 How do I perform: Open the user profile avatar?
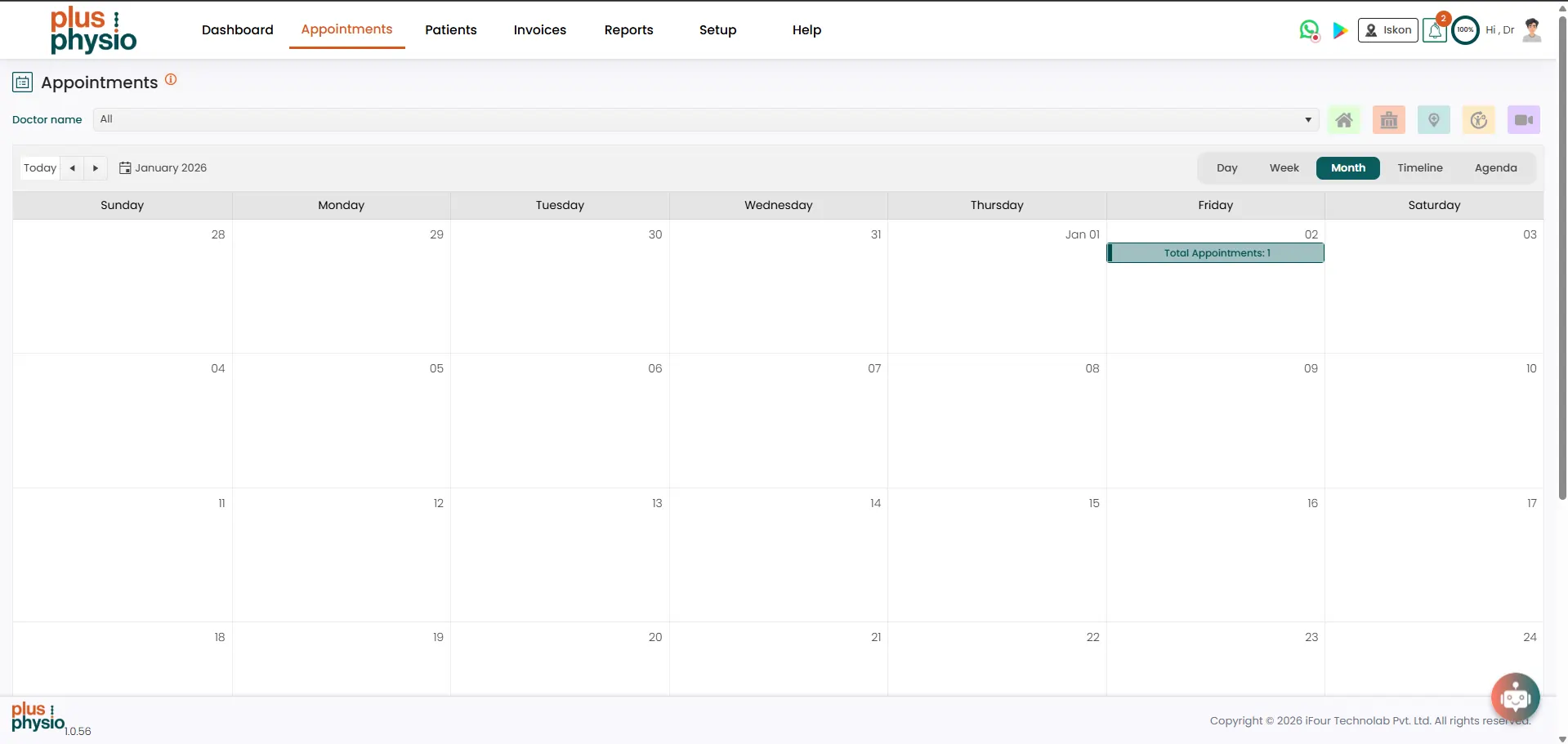click(1532, 30)
